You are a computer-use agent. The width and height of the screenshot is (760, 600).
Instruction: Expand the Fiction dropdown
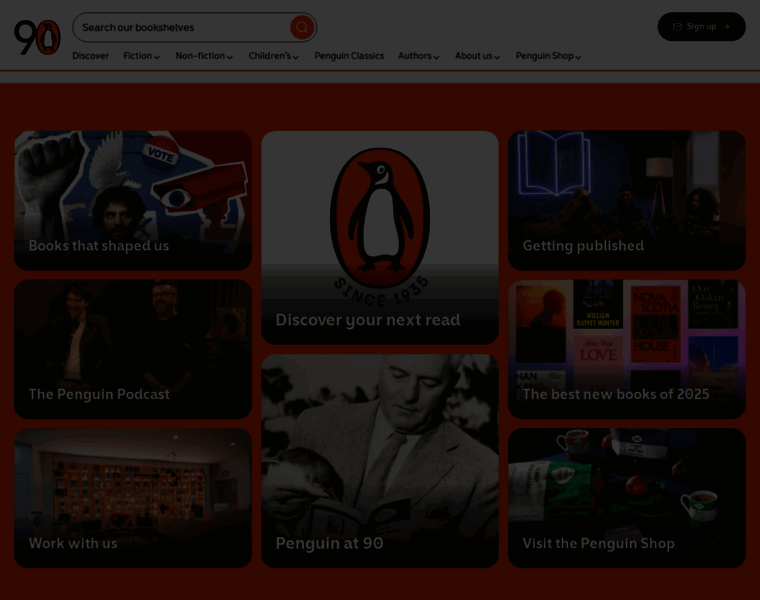[142, 56]
